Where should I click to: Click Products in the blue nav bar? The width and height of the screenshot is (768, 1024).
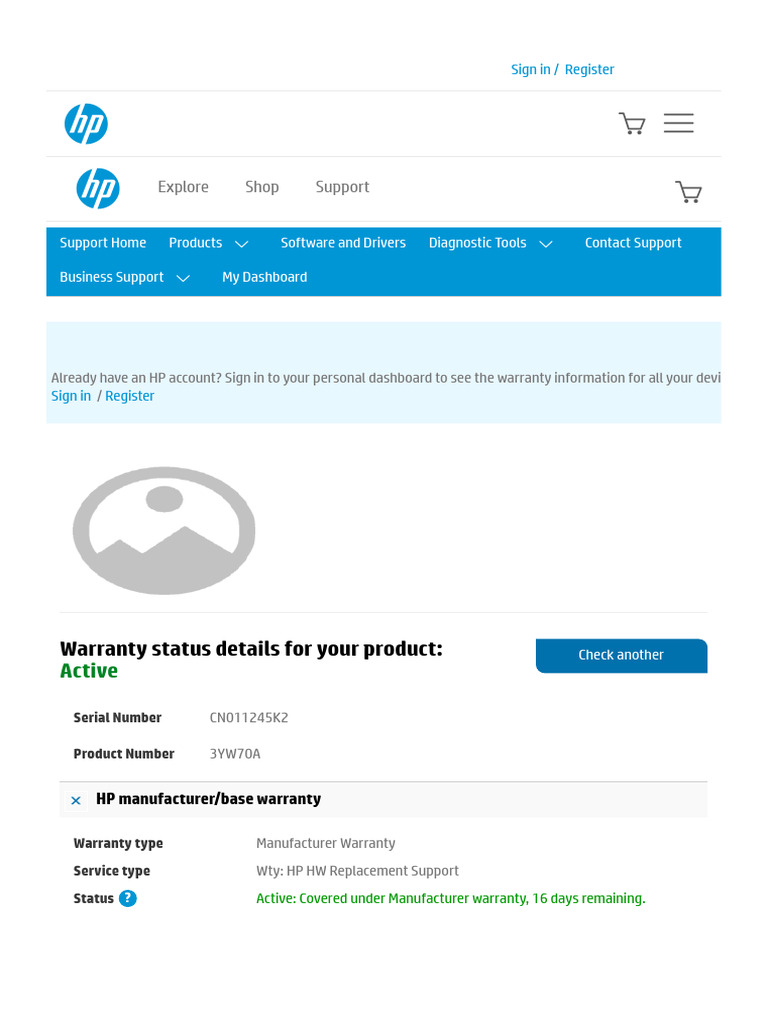tap(195, 243)
